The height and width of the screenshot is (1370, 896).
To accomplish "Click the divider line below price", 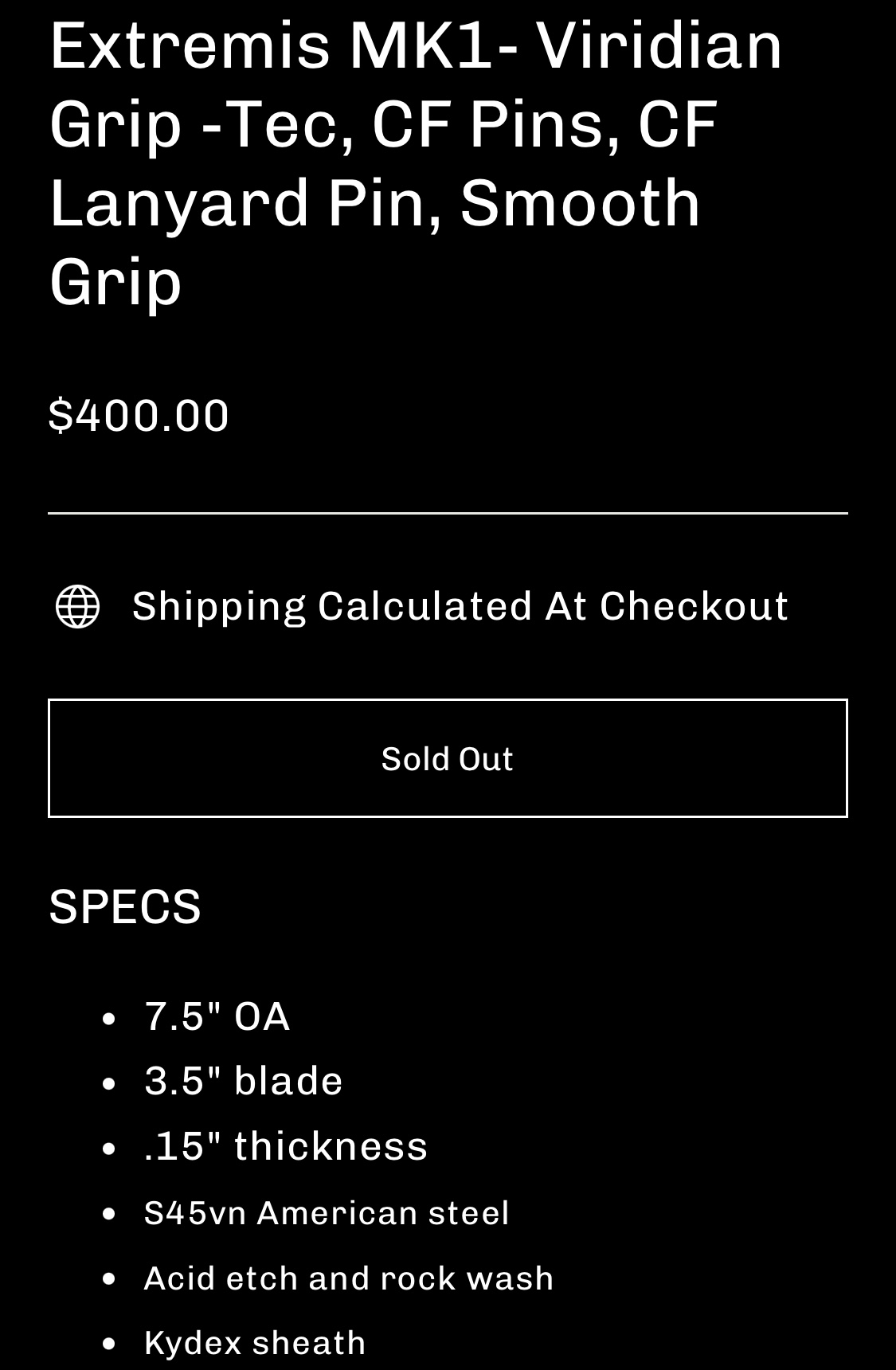I will (448, 513).
